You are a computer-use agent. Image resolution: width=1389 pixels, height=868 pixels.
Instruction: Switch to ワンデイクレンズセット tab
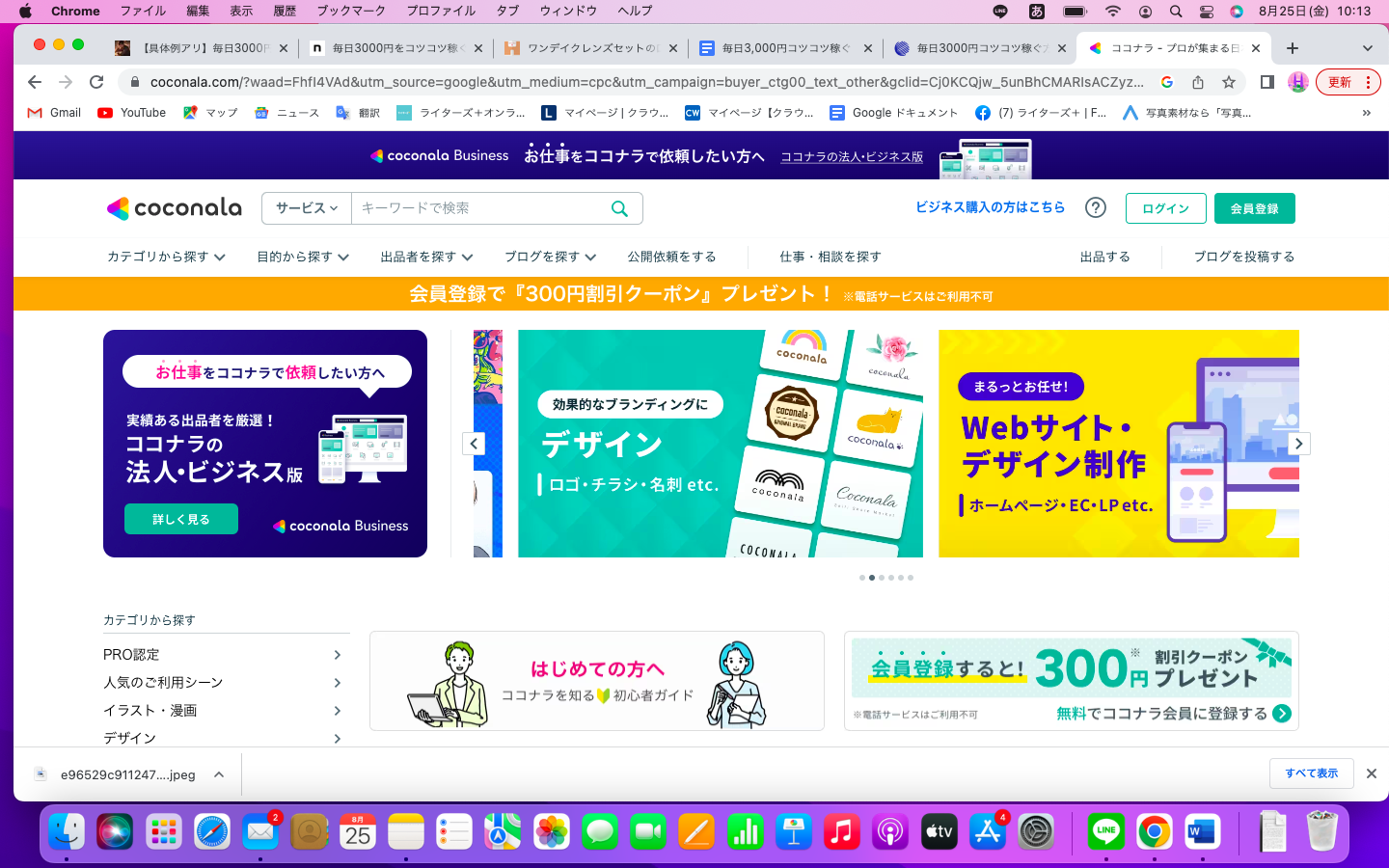(x=590, y=48)
